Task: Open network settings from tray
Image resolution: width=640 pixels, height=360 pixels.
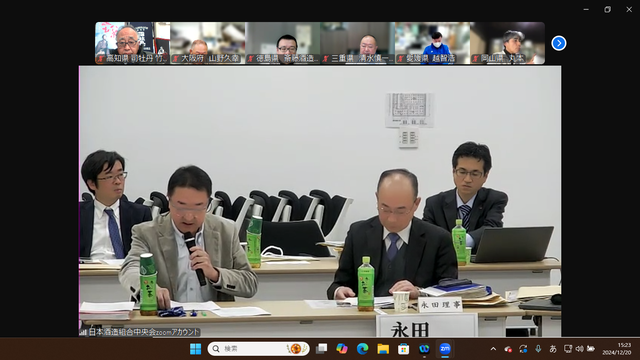Action: coord(567,349)
